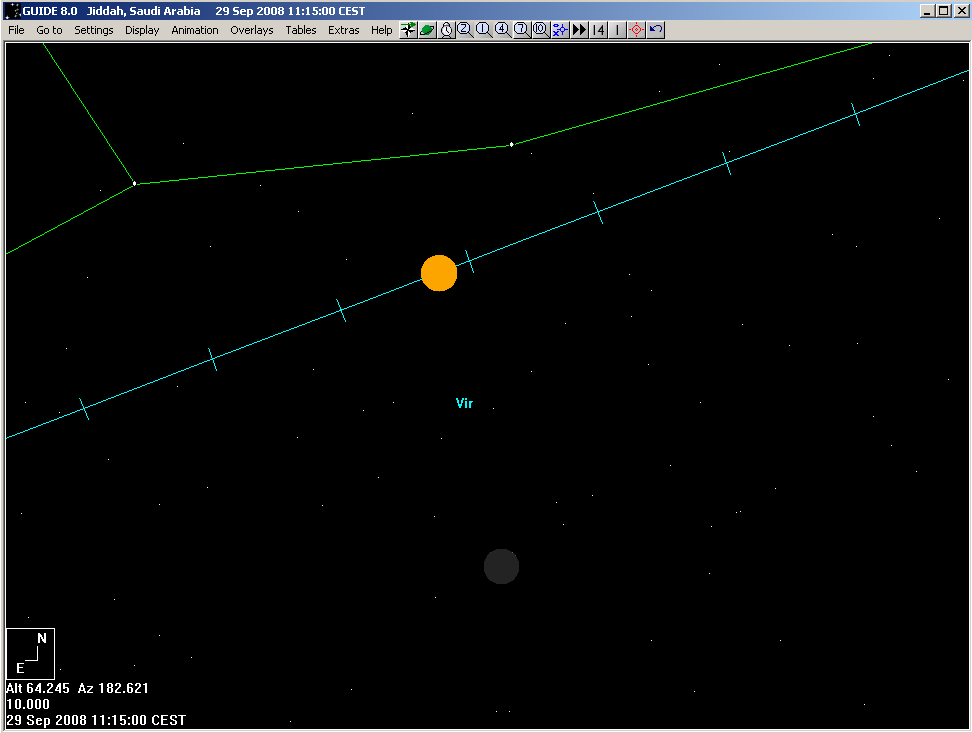Open the clock time settings icon
The height and width of the screenshot is (733, 972).
446,30
